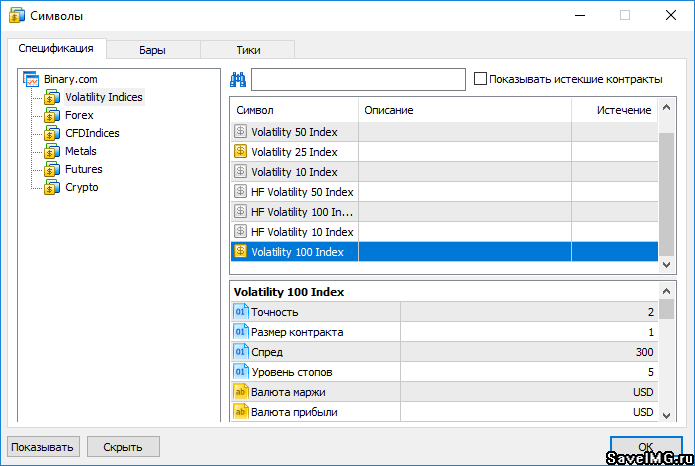Enable the show expired contracts checkbox
The width and height of the screenshot is (695, 466).
click(480, 79)
